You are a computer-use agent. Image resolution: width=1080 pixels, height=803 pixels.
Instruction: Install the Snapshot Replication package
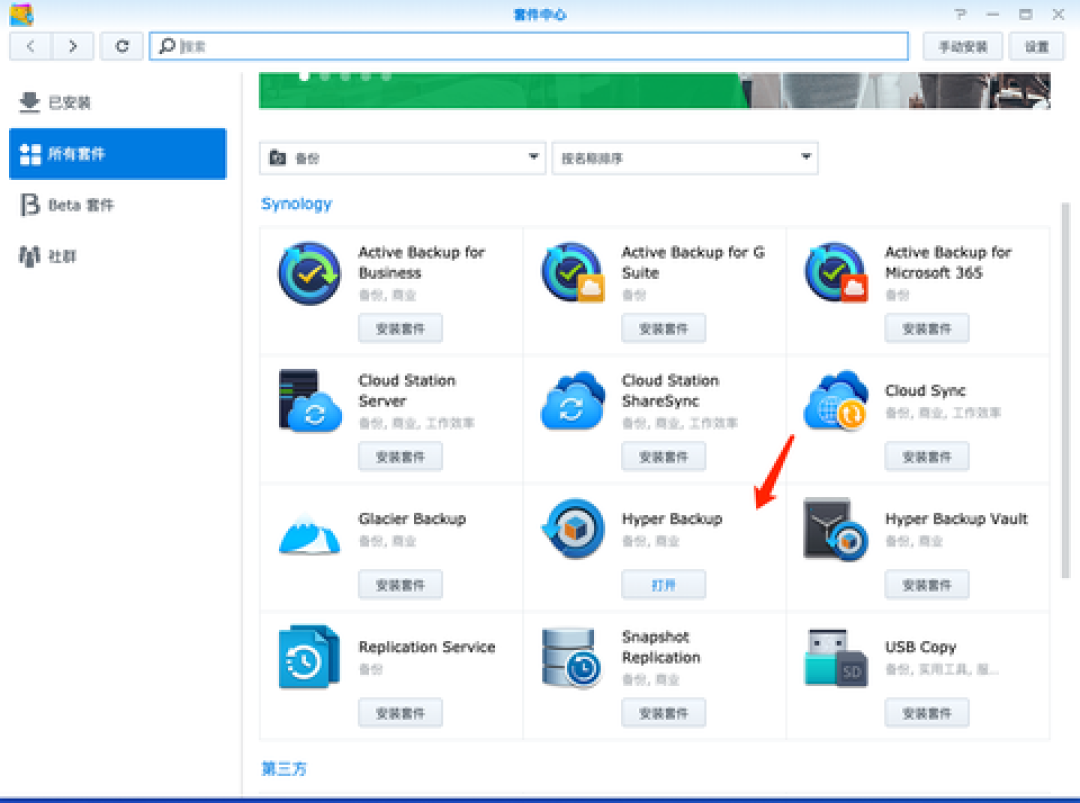(x=663, y=713)
